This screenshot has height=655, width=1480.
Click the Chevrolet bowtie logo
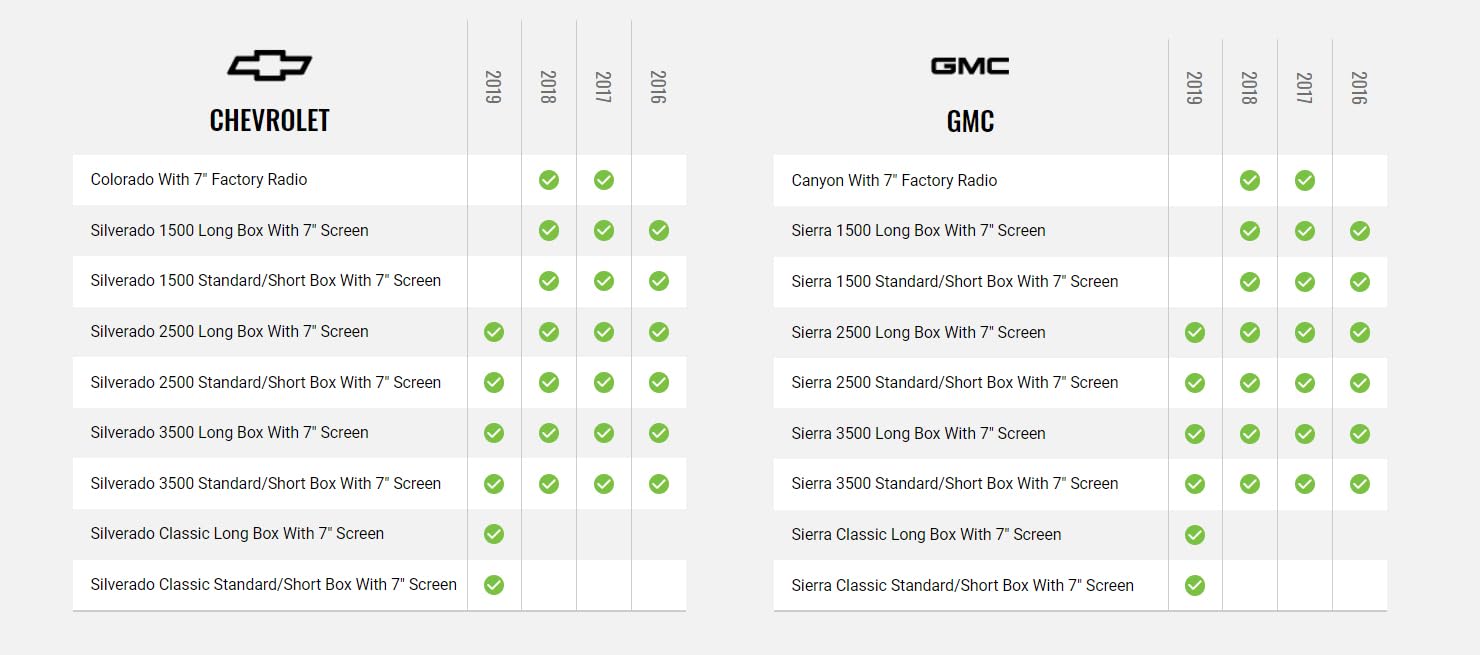pos(269,67)
